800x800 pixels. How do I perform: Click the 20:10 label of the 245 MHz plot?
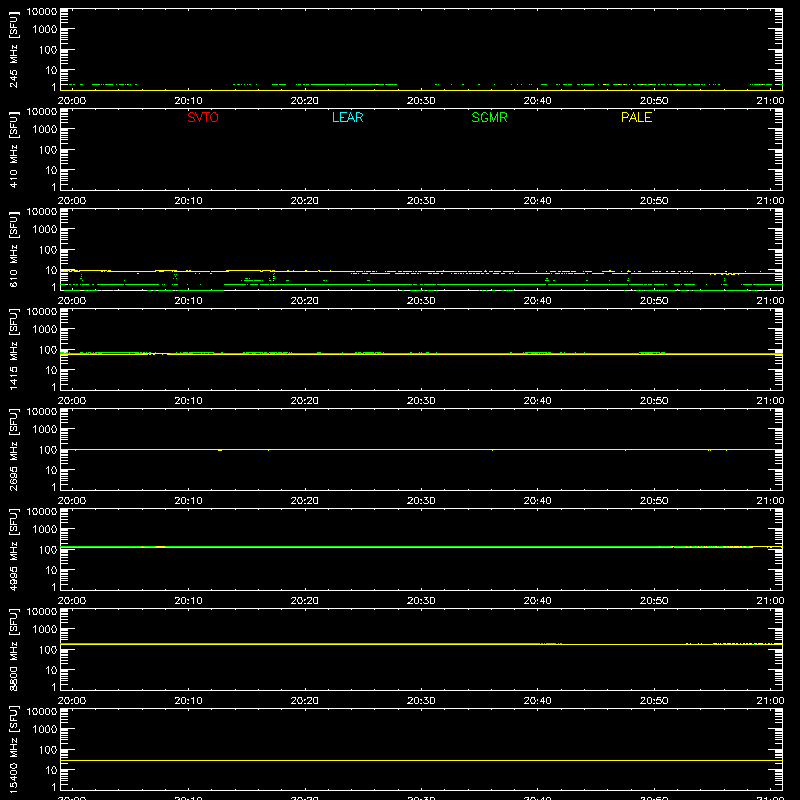[188, 101]
